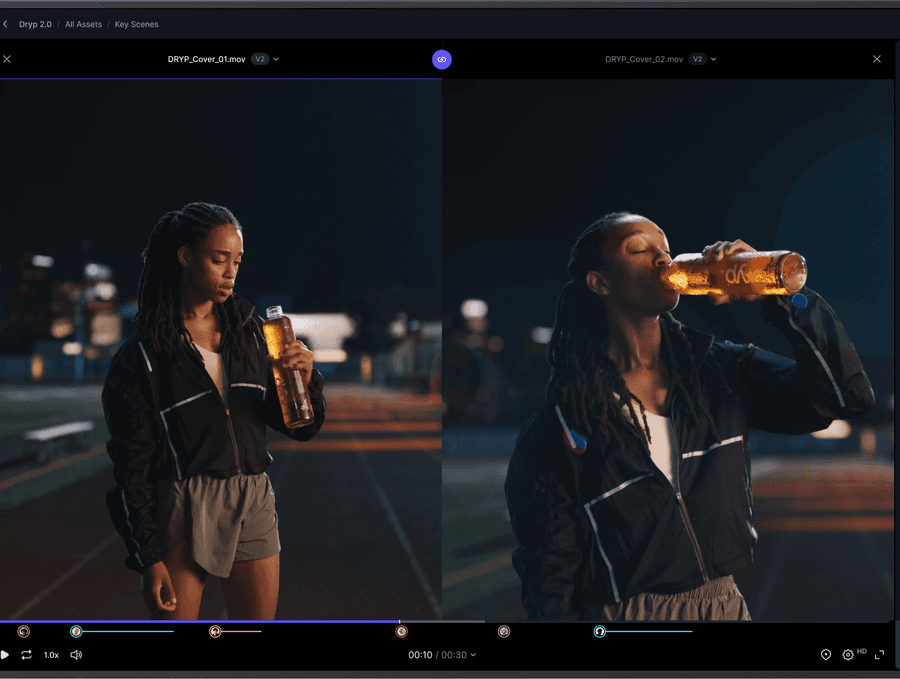Mute audio with the speaker icon
This screenshot has width=900, height=679.
[76, 655]
